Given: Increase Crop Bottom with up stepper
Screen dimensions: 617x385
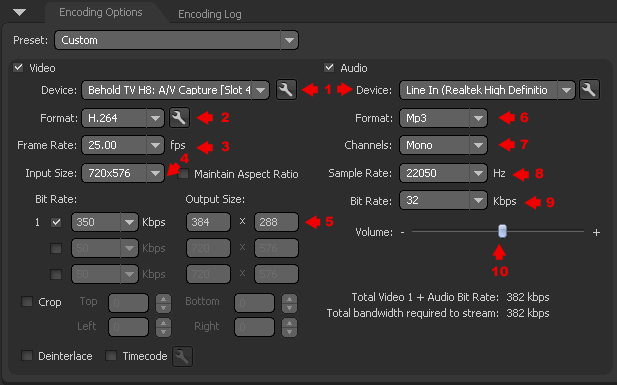Looking at the screenshot, I should click(x=289, y=299).
